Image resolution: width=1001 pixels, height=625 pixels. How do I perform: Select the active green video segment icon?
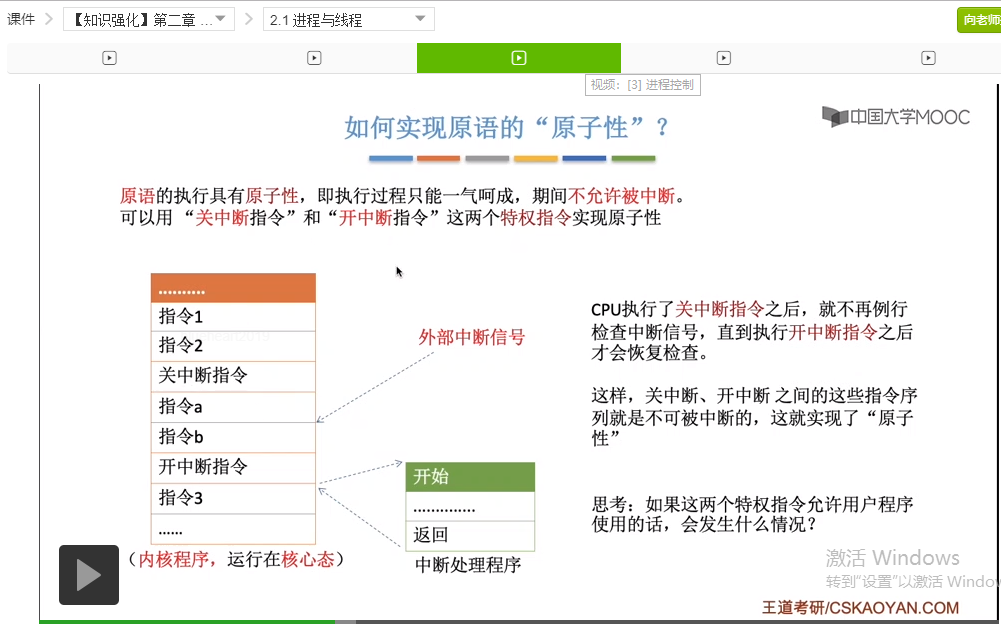pyautogui.click(x=518, y=58)
